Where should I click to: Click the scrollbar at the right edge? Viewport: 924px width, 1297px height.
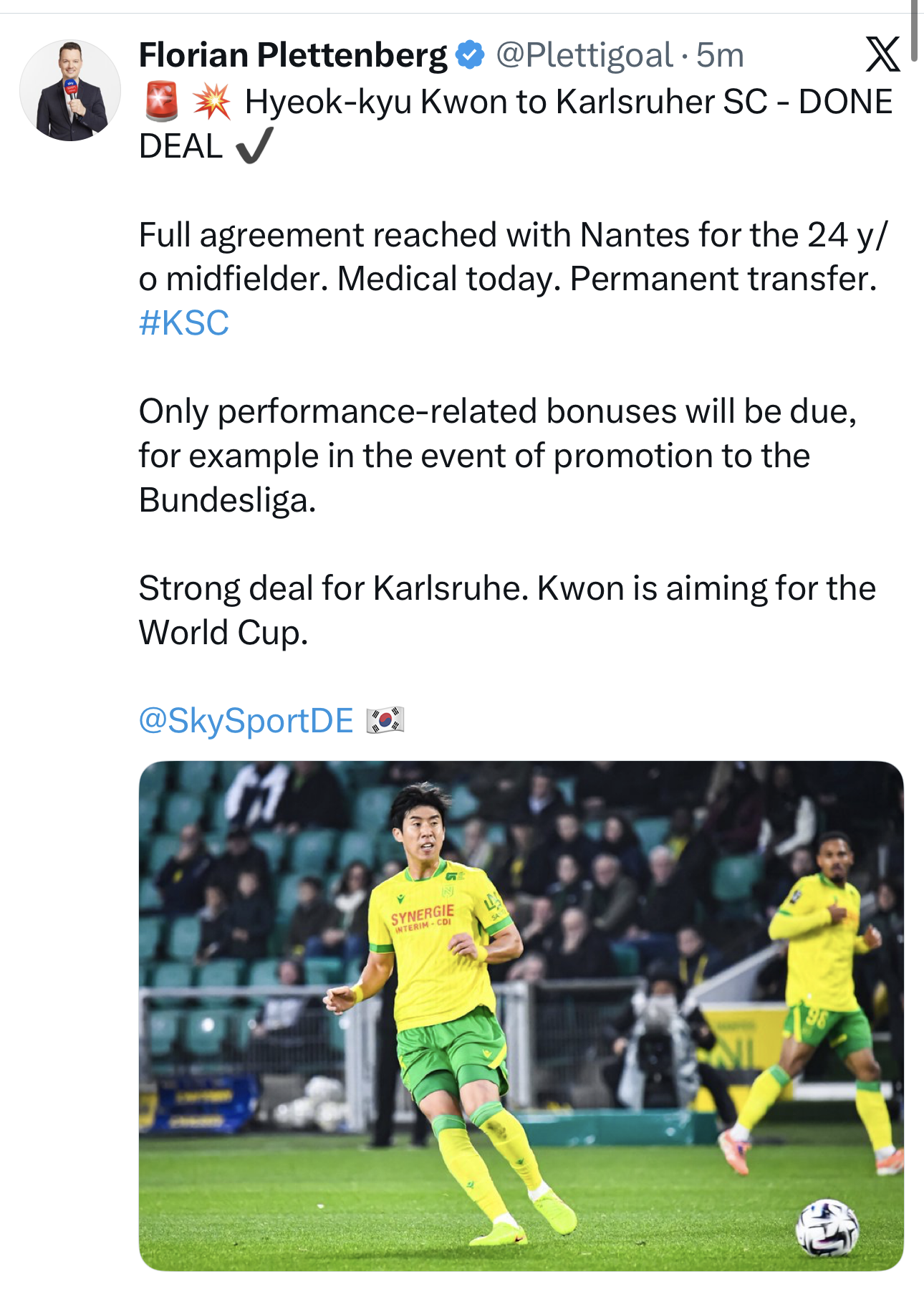(x=914, y=32)
